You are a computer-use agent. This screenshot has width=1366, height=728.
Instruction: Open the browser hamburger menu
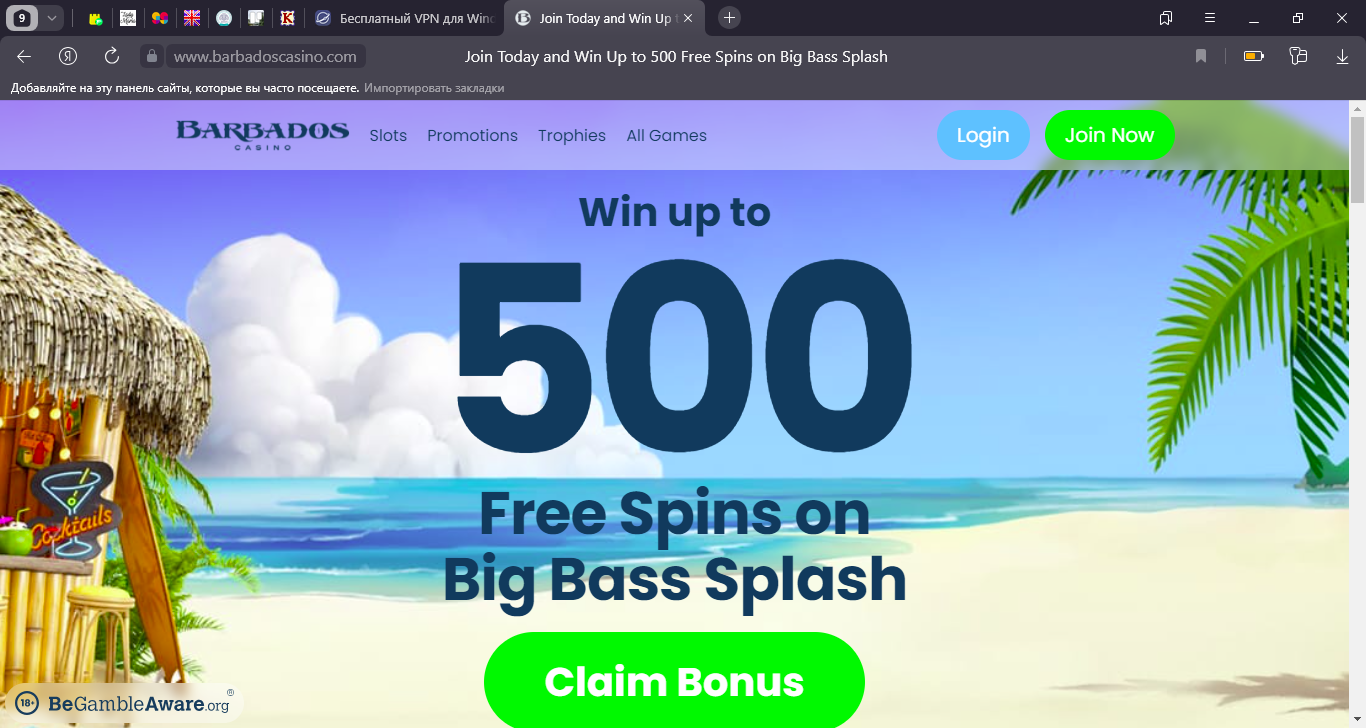1210,18
